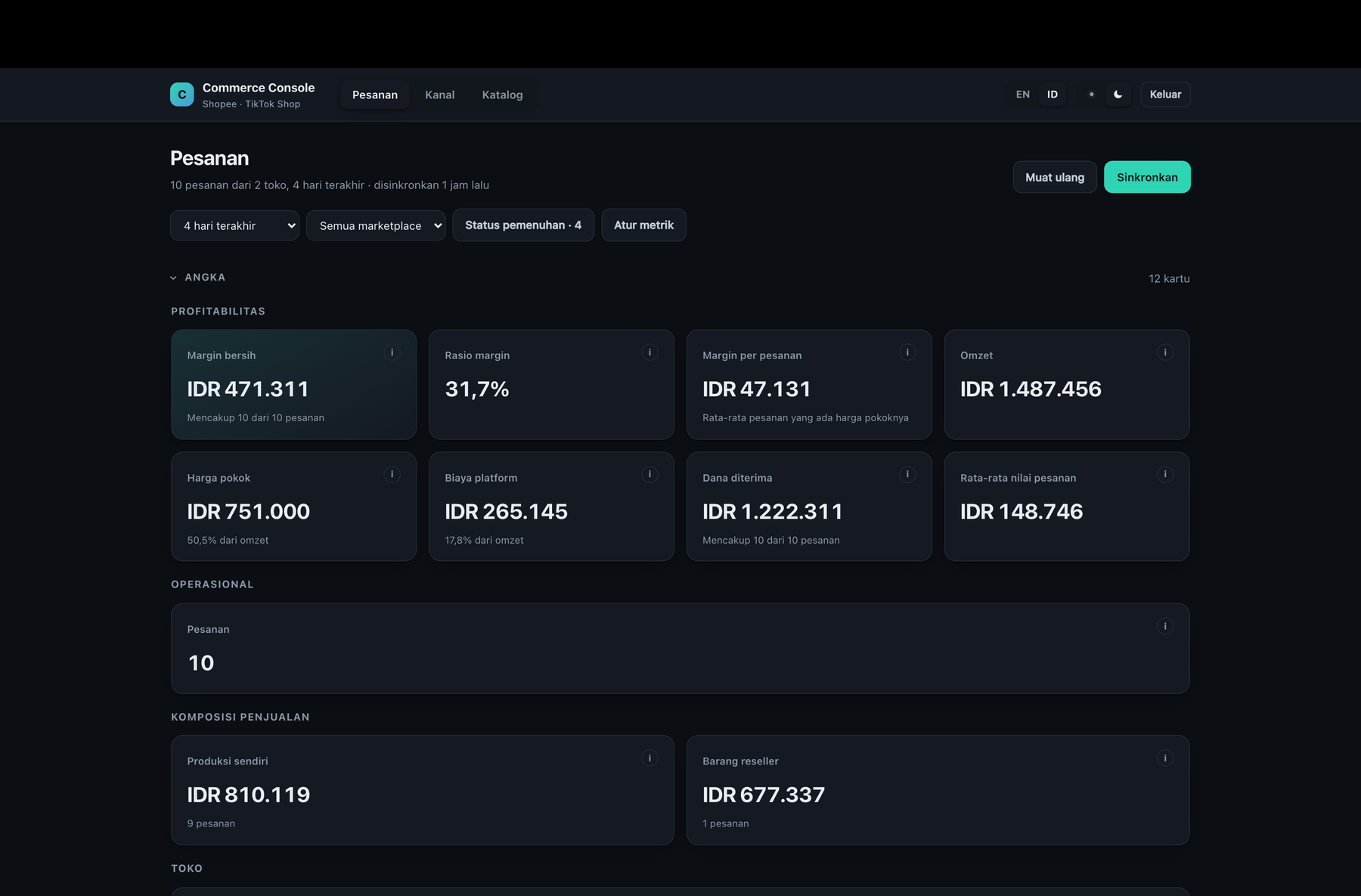Select the Omzet card

pos(1067,384)
